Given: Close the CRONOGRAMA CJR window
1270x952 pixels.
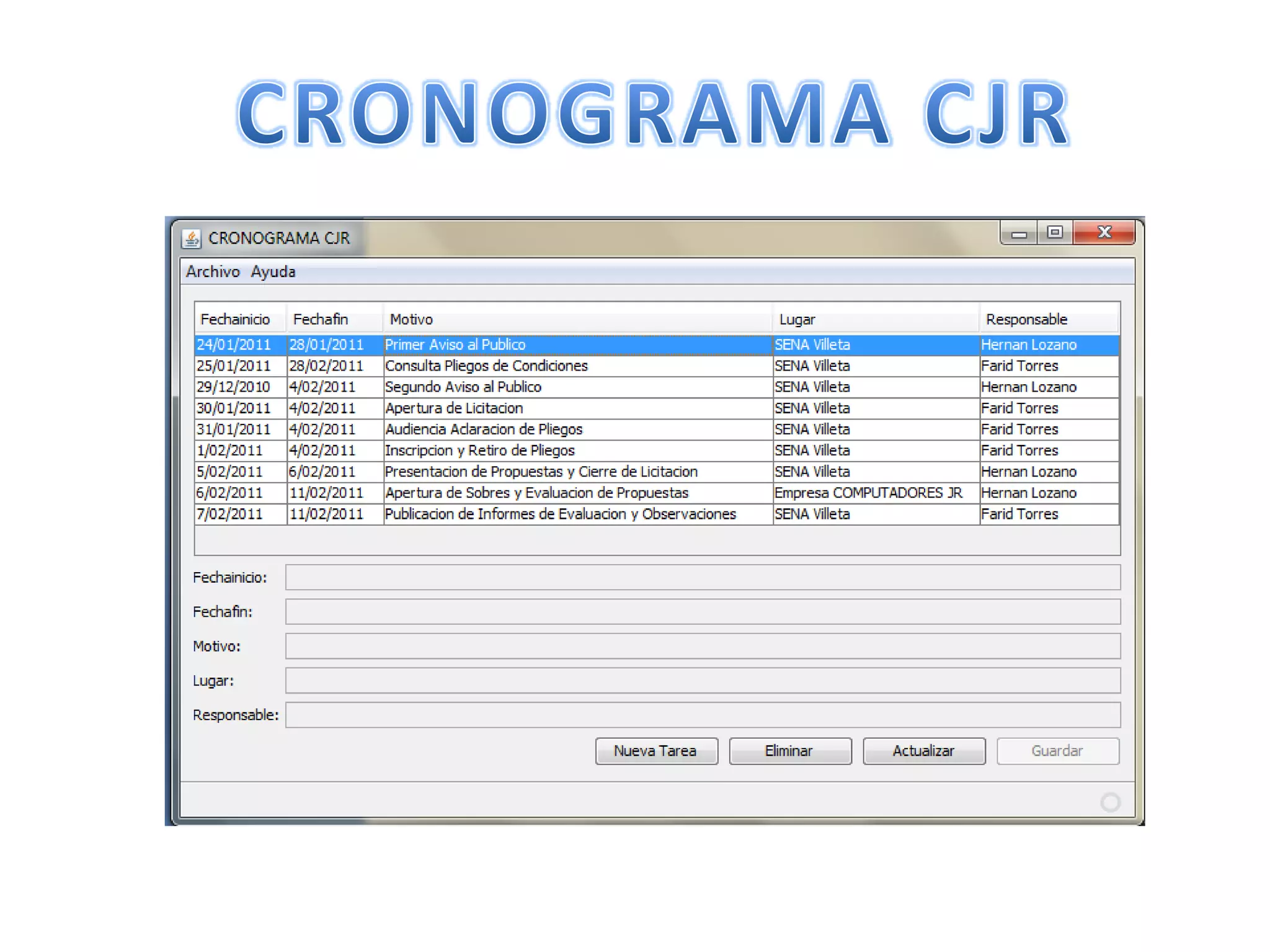Looking at the screenshot, I should coord(1104,232).
